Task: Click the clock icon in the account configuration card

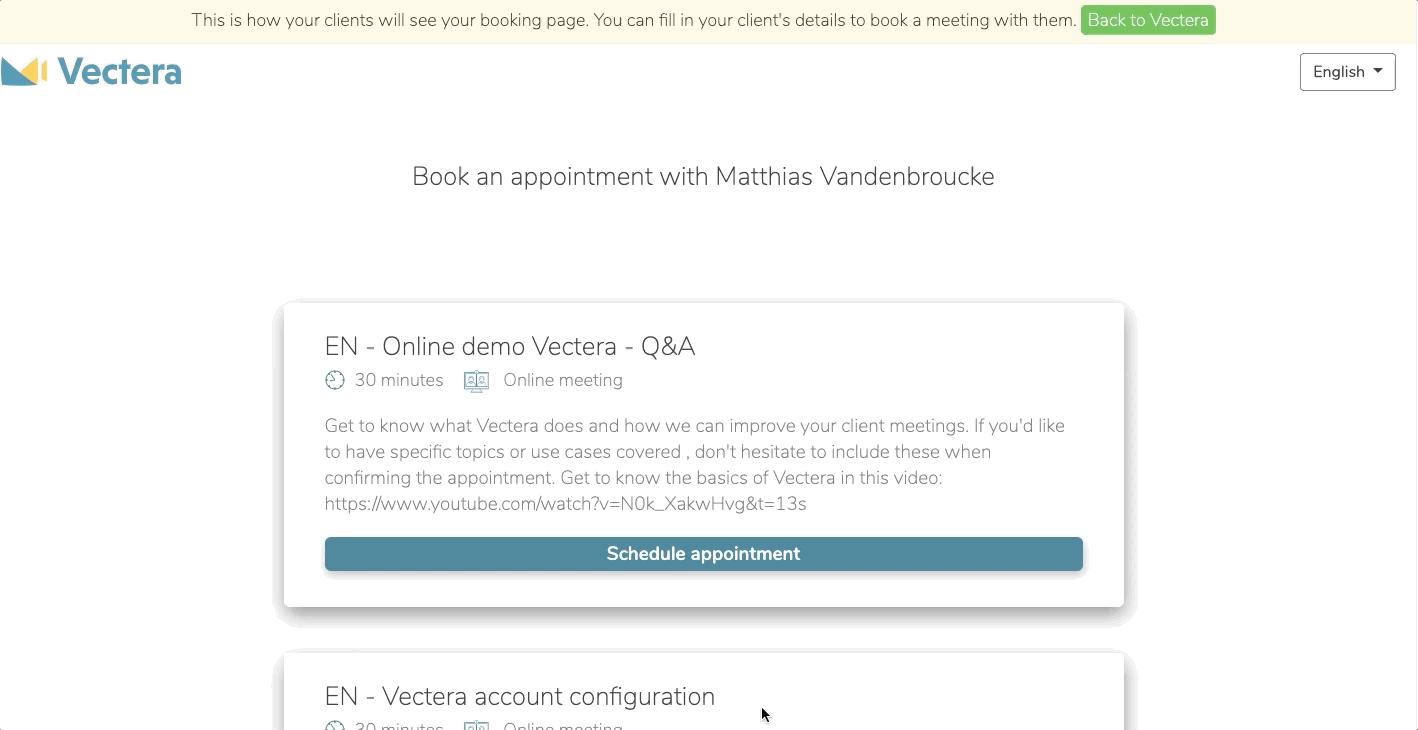Action: [335, 726]
